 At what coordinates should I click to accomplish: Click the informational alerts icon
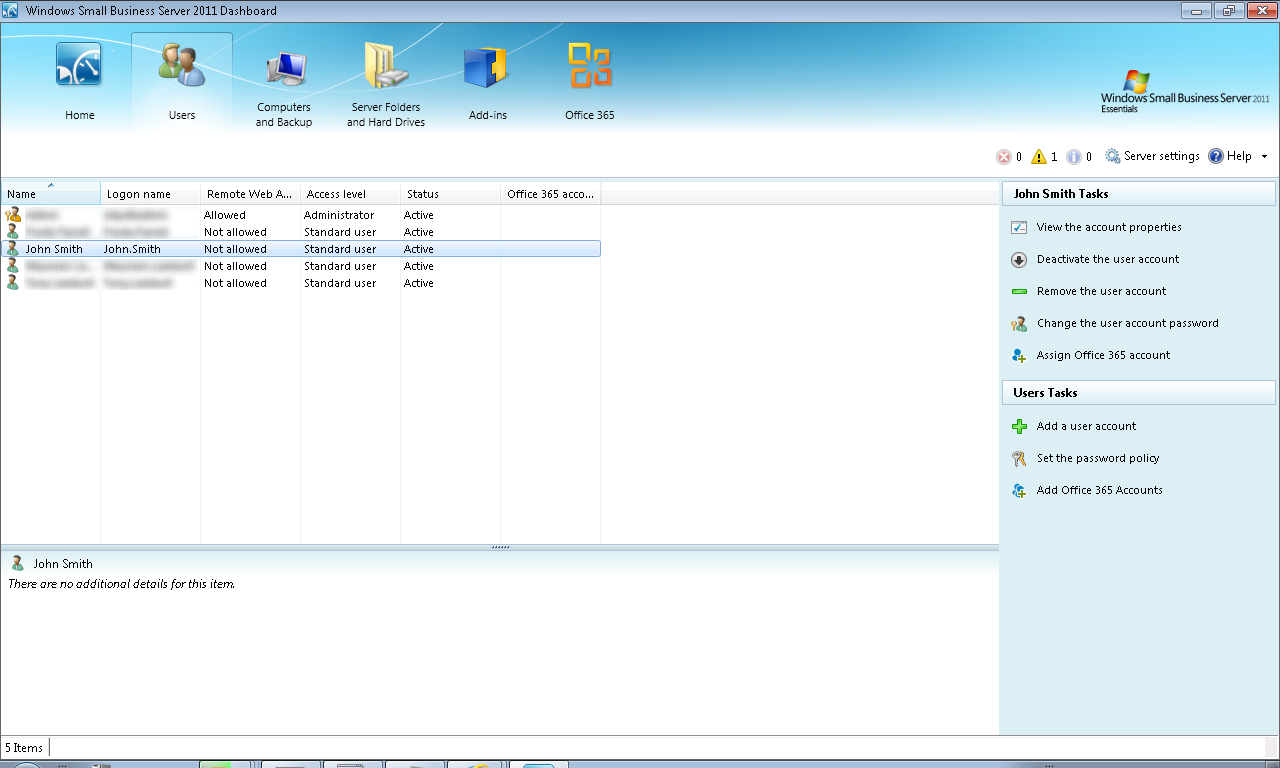click(x=1074, y=157)
